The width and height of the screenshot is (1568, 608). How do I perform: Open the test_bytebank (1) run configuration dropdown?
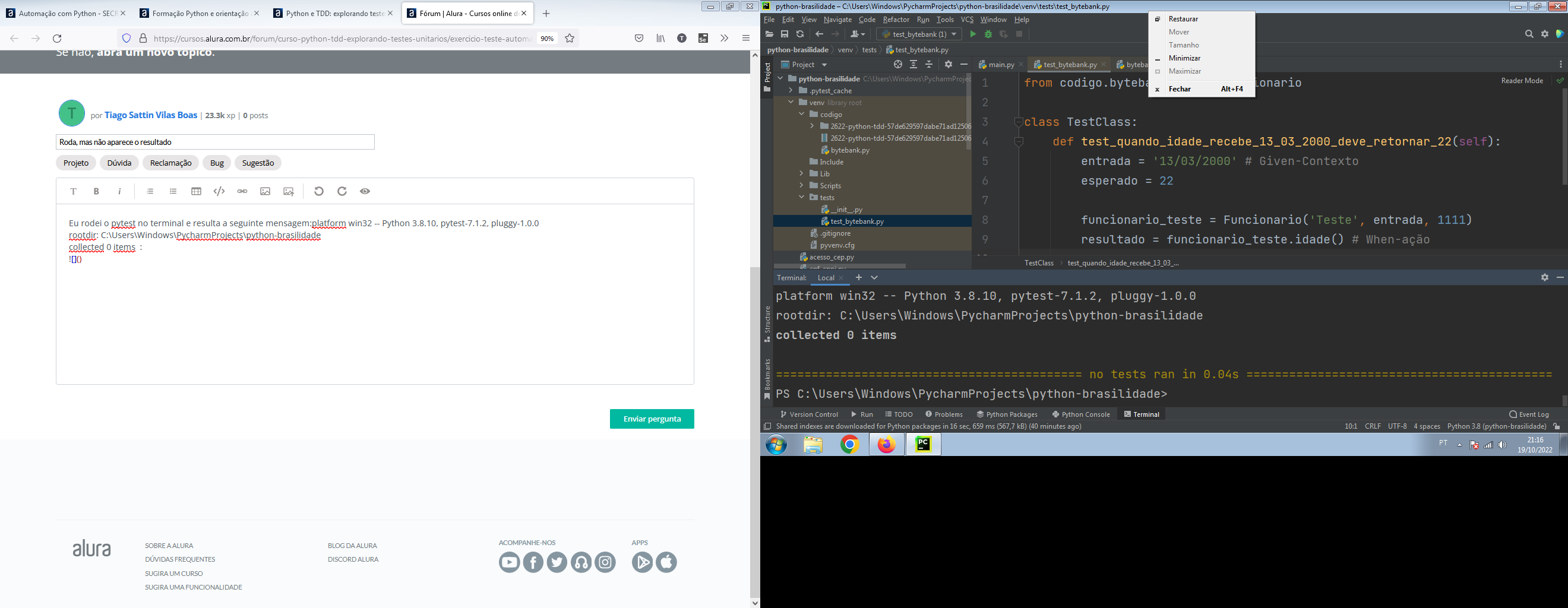(x=919, y=34)
